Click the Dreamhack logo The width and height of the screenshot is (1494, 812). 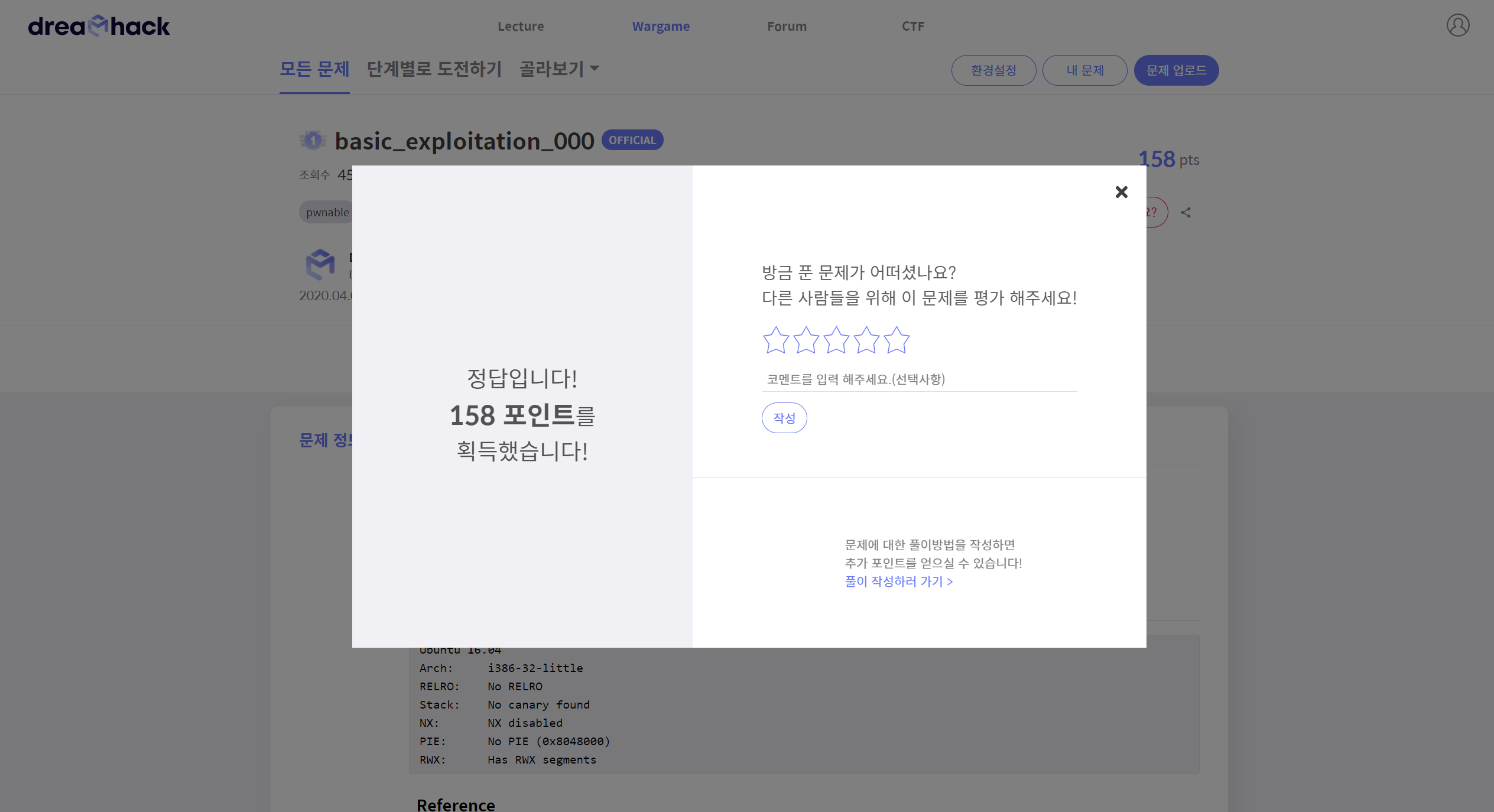pyautogui.click(x=99, y=26)
